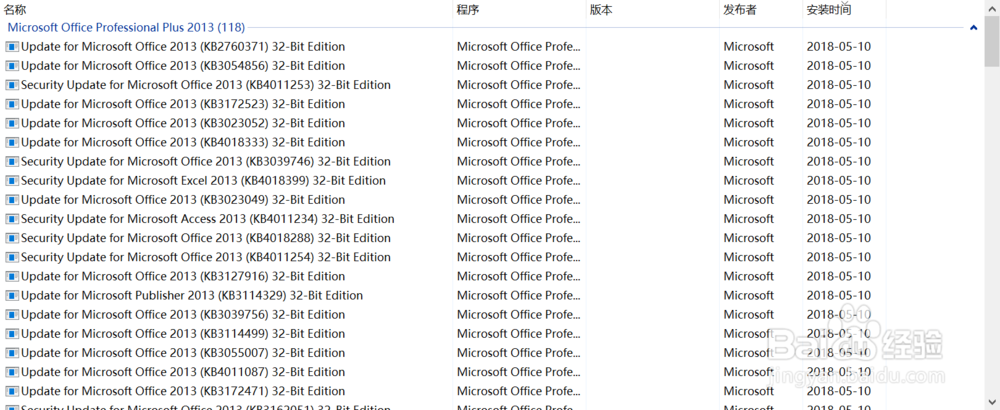
Task: Select Security Update for Office 2013 (KB4018288)
Action: point(206,238)
